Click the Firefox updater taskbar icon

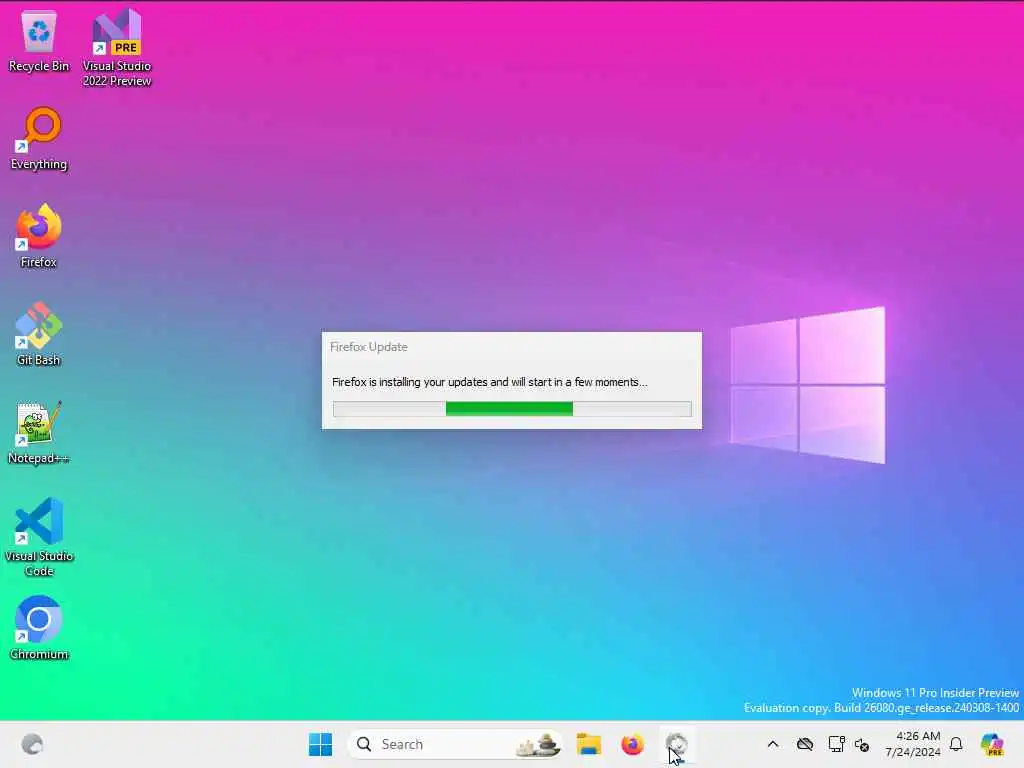(677, 744)
